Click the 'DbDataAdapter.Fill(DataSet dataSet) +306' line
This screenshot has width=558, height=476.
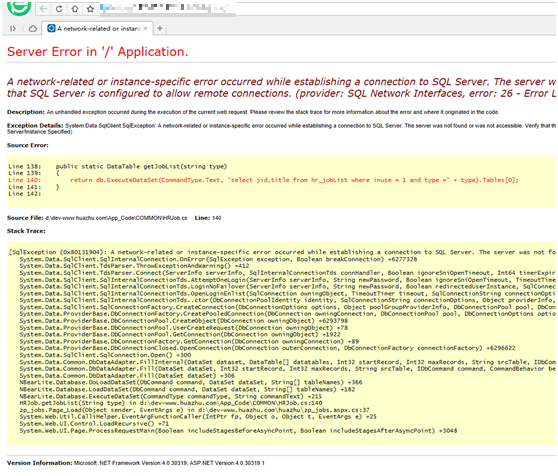pos(127,376)
